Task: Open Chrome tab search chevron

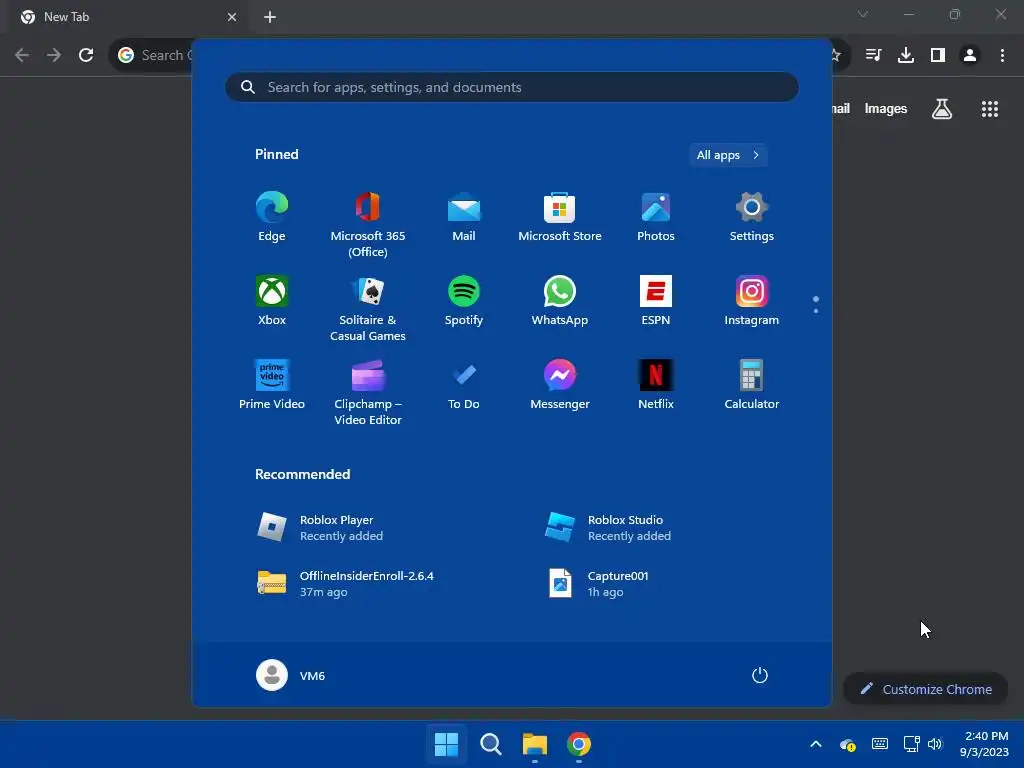Action: click(x=863, y=14)
